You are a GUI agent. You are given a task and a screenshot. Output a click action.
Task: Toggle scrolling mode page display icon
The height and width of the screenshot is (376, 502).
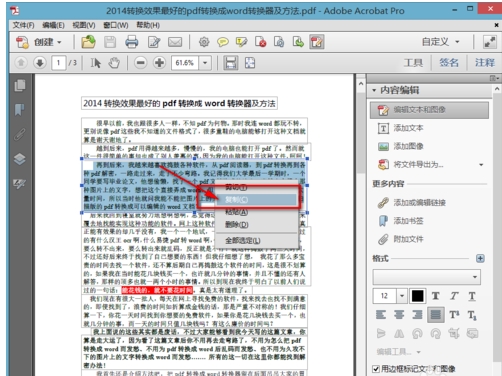click(231, 63)
